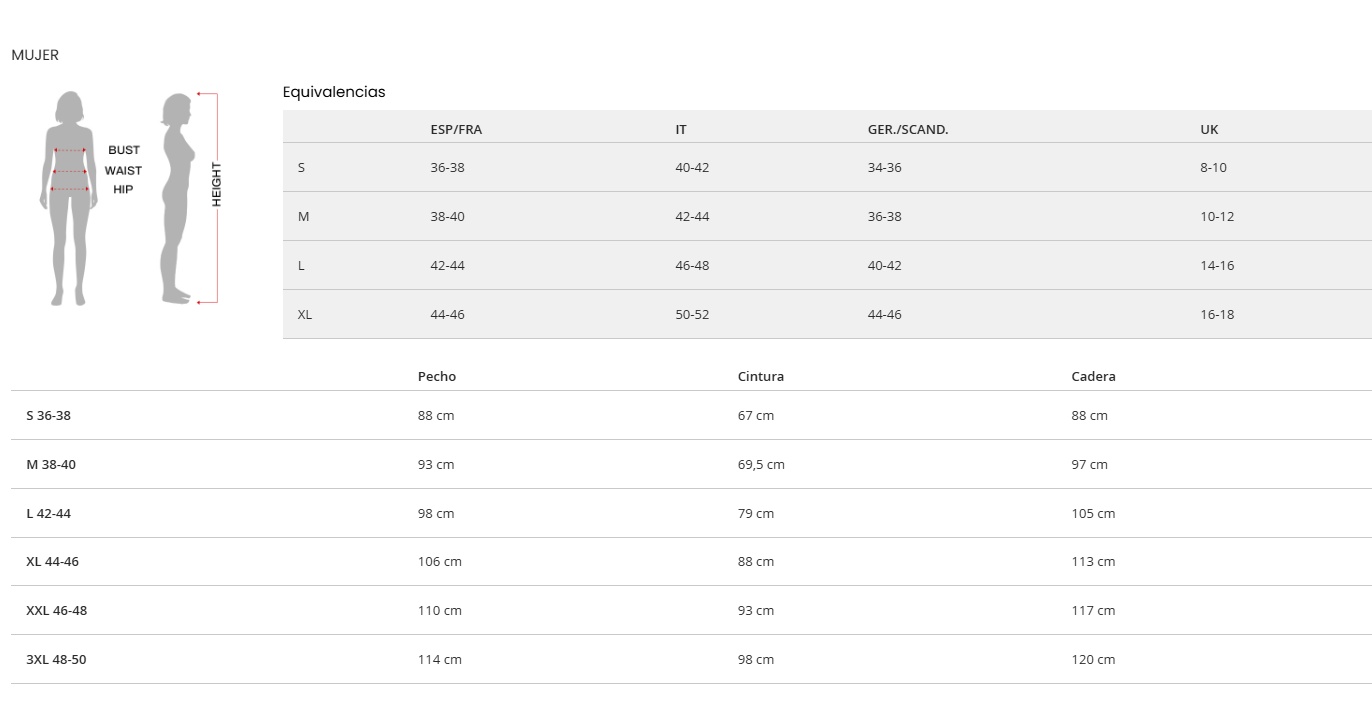This screenshot has height=720, width=1372.
Task: Click the 69,5 cm waist value
Action: pos(761,464)
